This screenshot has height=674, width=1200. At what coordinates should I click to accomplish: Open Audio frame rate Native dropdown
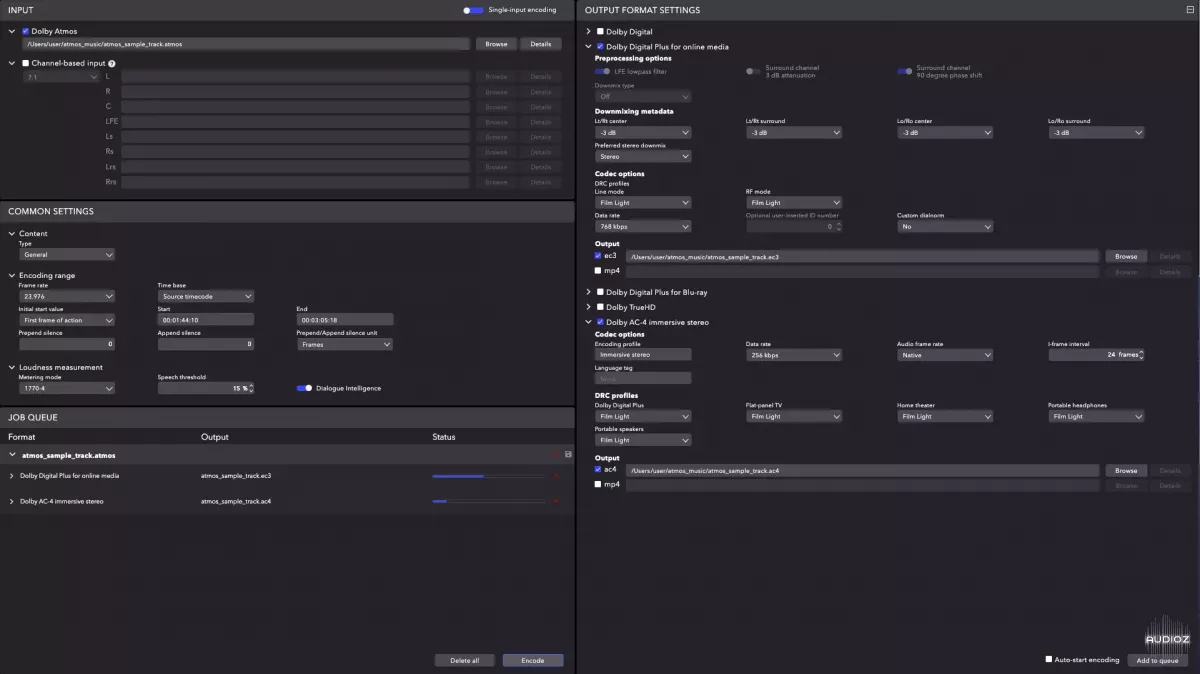pos(945,355)
